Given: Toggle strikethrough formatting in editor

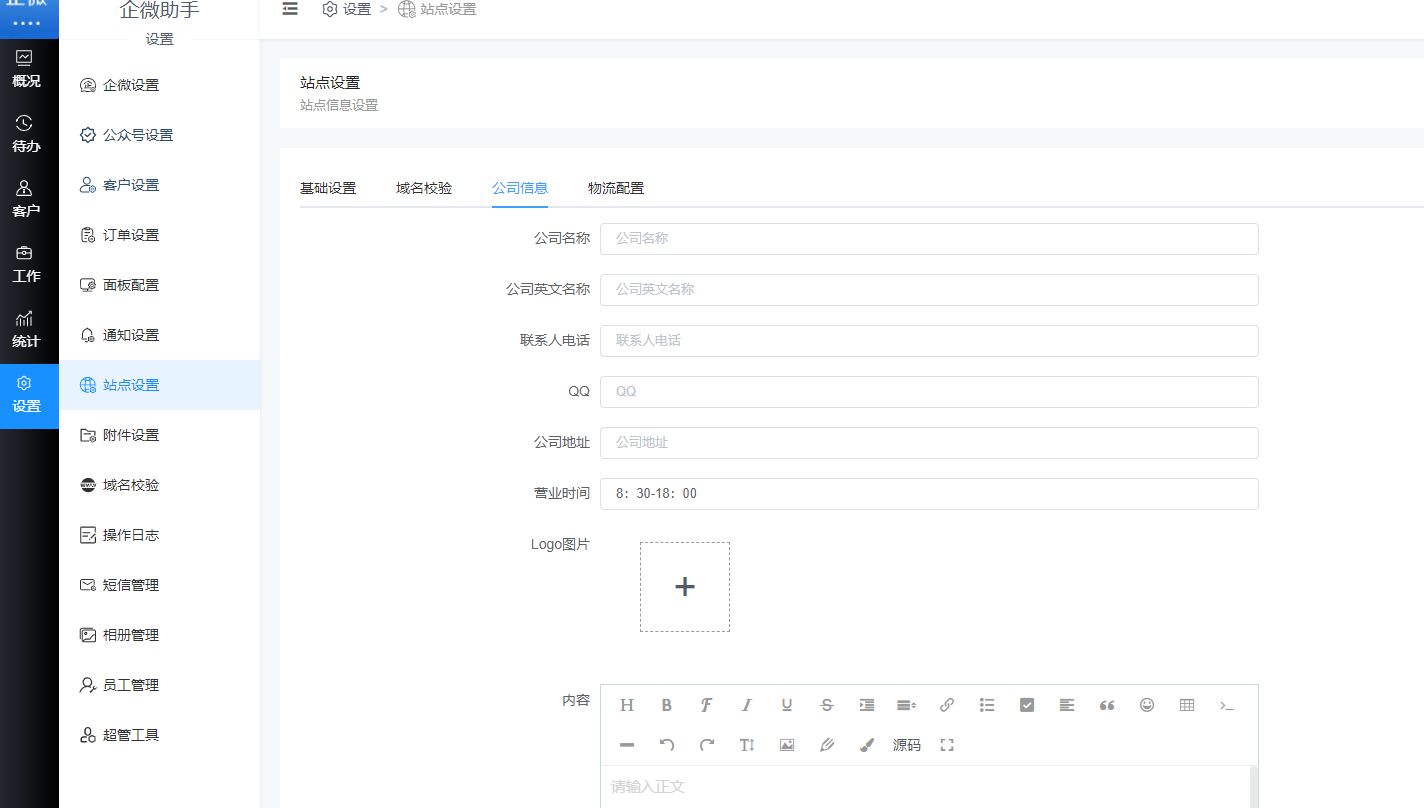Looking at the screenshot, I should coord(827,705).
